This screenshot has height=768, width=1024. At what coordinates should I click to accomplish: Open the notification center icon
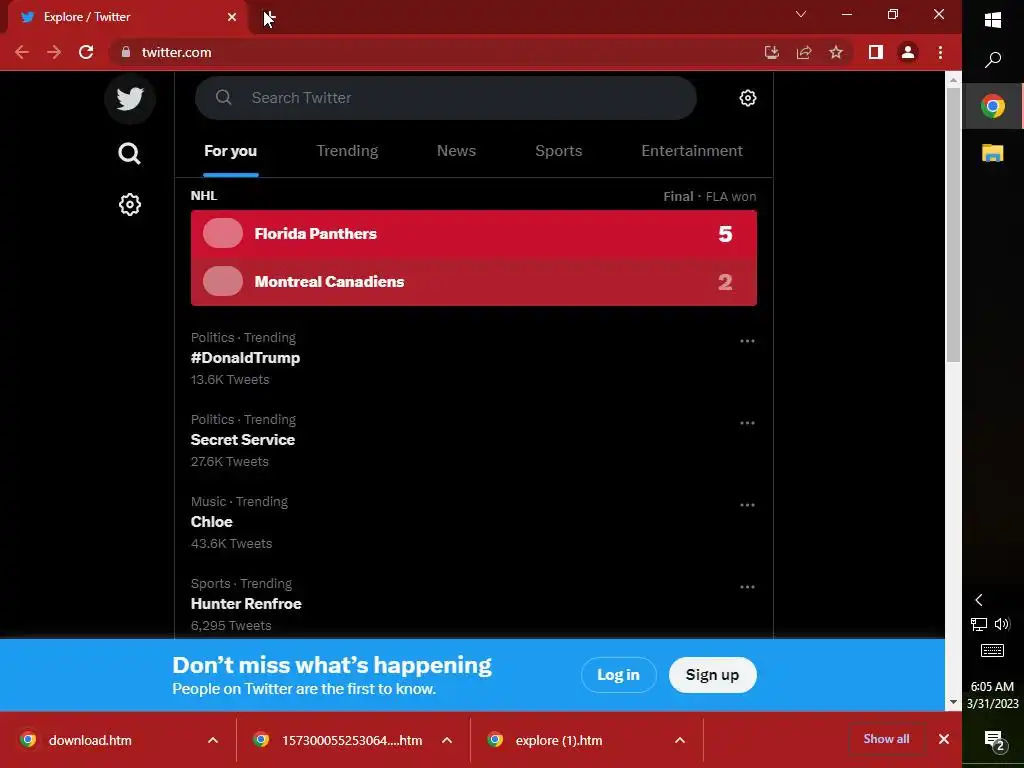(x=994, y=740)
